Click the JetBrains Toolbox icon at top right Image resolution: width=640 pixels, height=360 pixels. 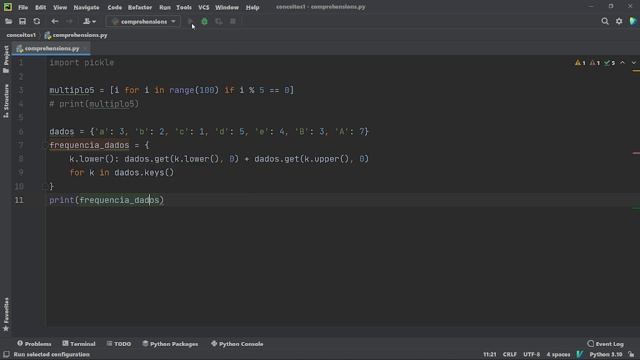(x=633, y=21)
